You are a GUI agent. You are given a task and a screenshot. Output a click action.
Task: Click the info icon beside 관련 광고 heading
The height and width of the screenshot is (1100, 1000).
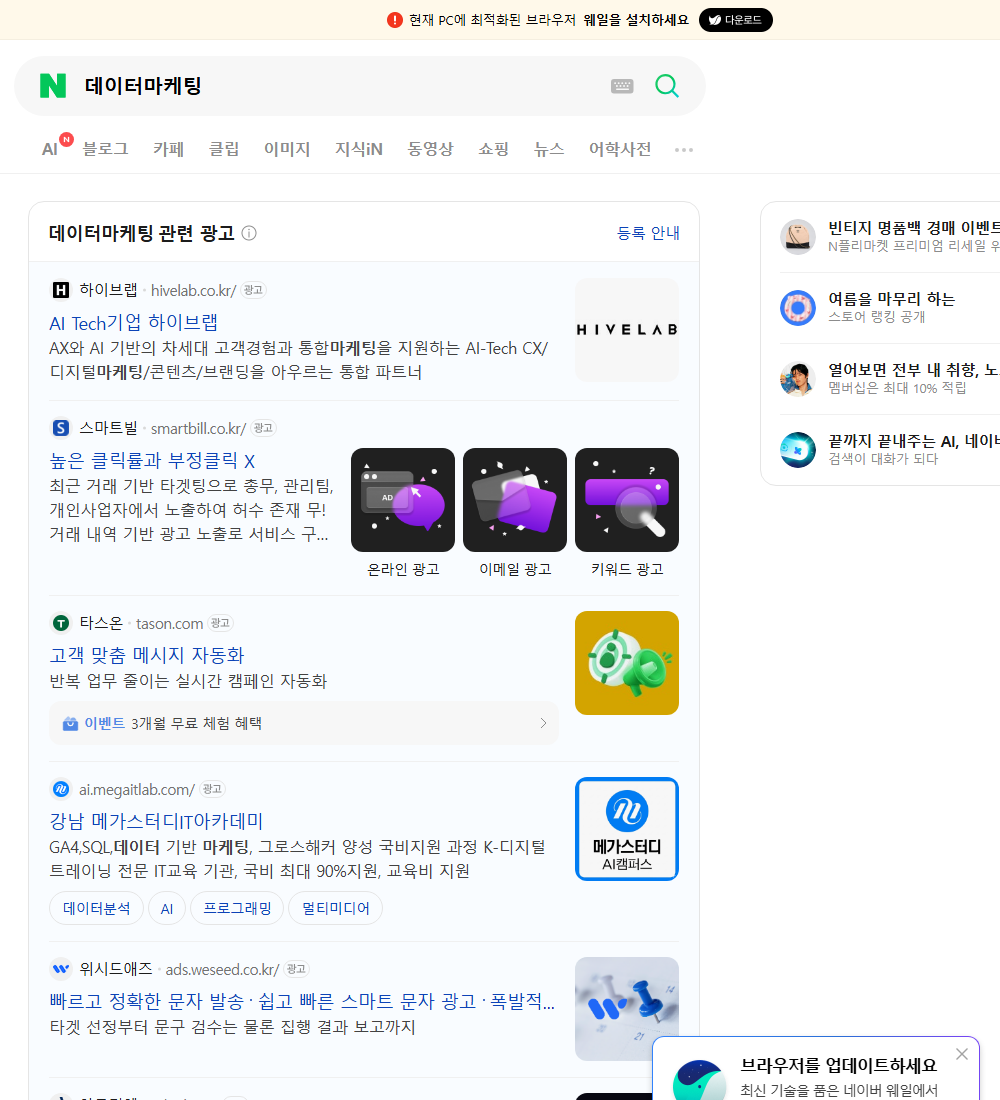(249, 233)
